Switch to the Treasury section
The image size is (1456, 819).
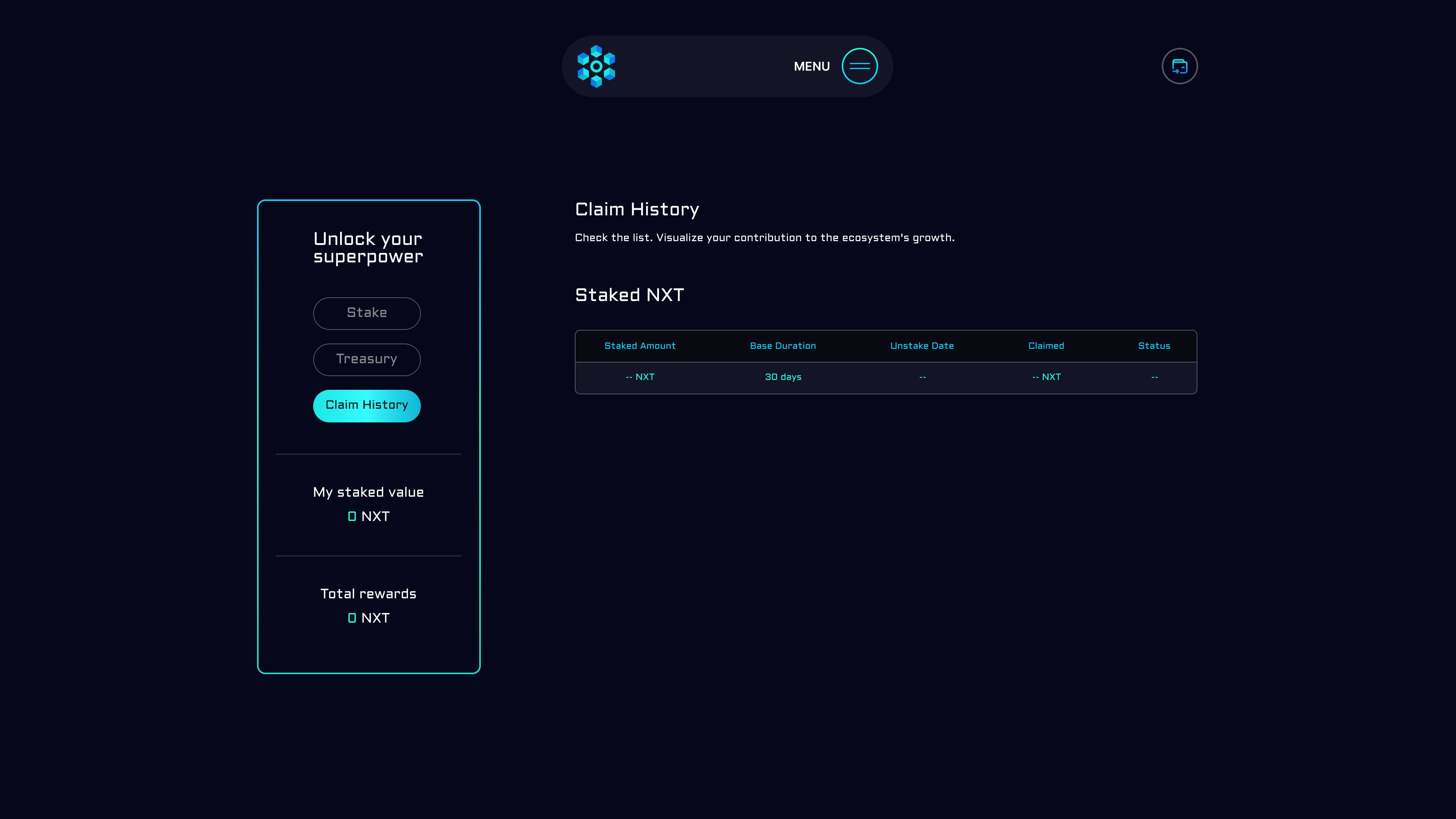[366, 359]
